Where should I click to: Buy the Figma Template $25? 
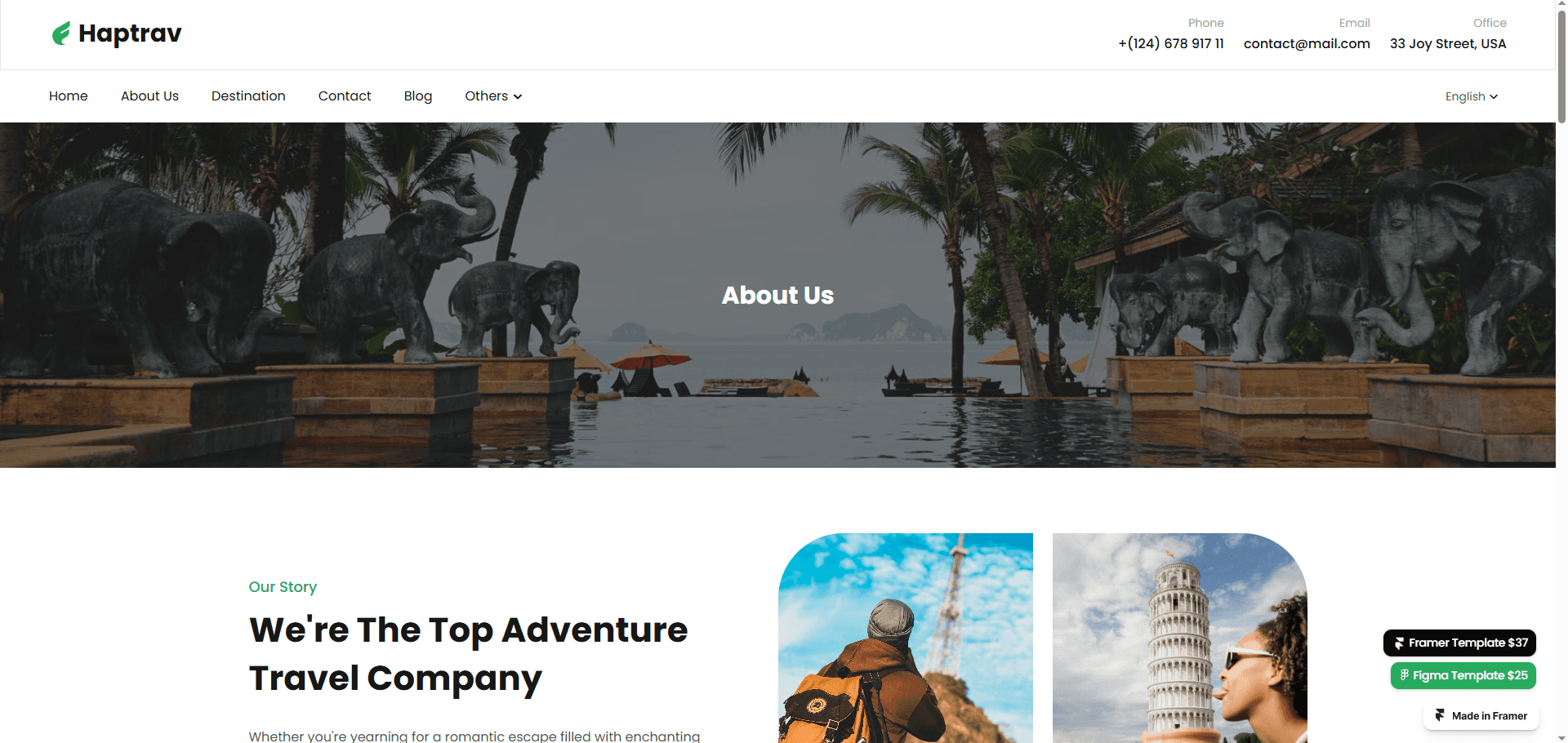click(1463, 675)
